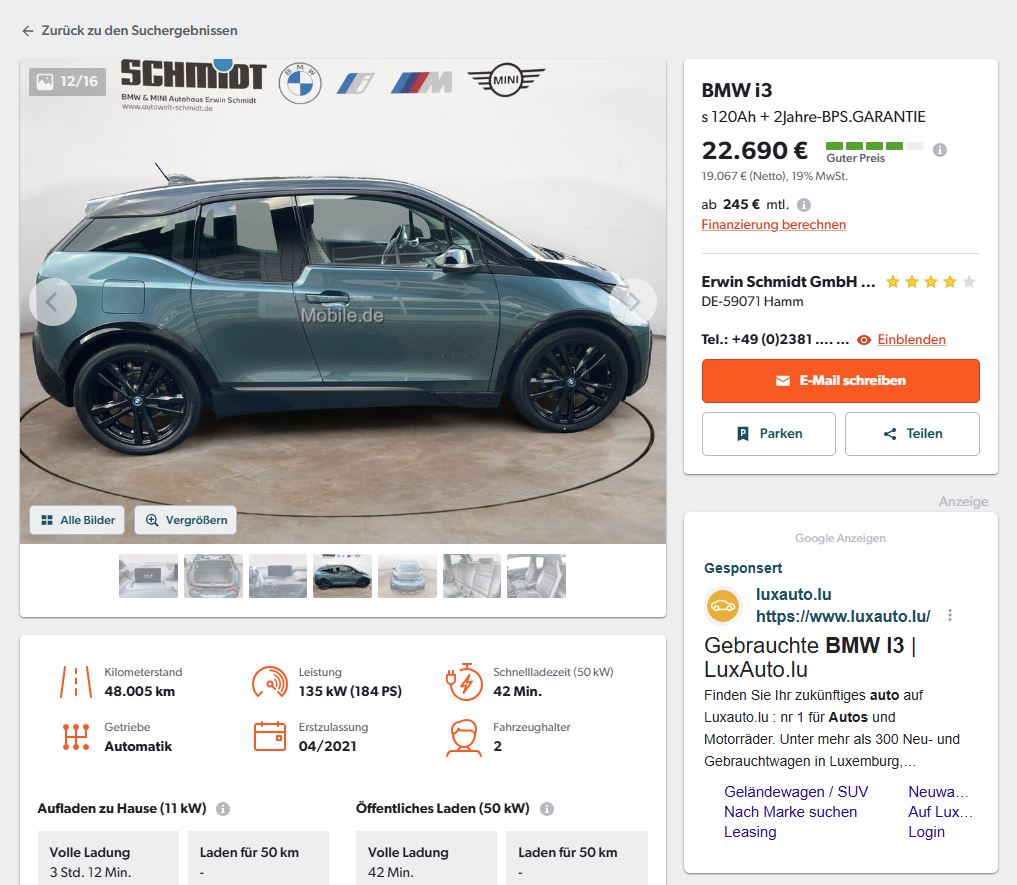Show next car photo with right arrow
Image resolution: width=1017 pixels, height=885 pixels.
click(x=632, y=301)
